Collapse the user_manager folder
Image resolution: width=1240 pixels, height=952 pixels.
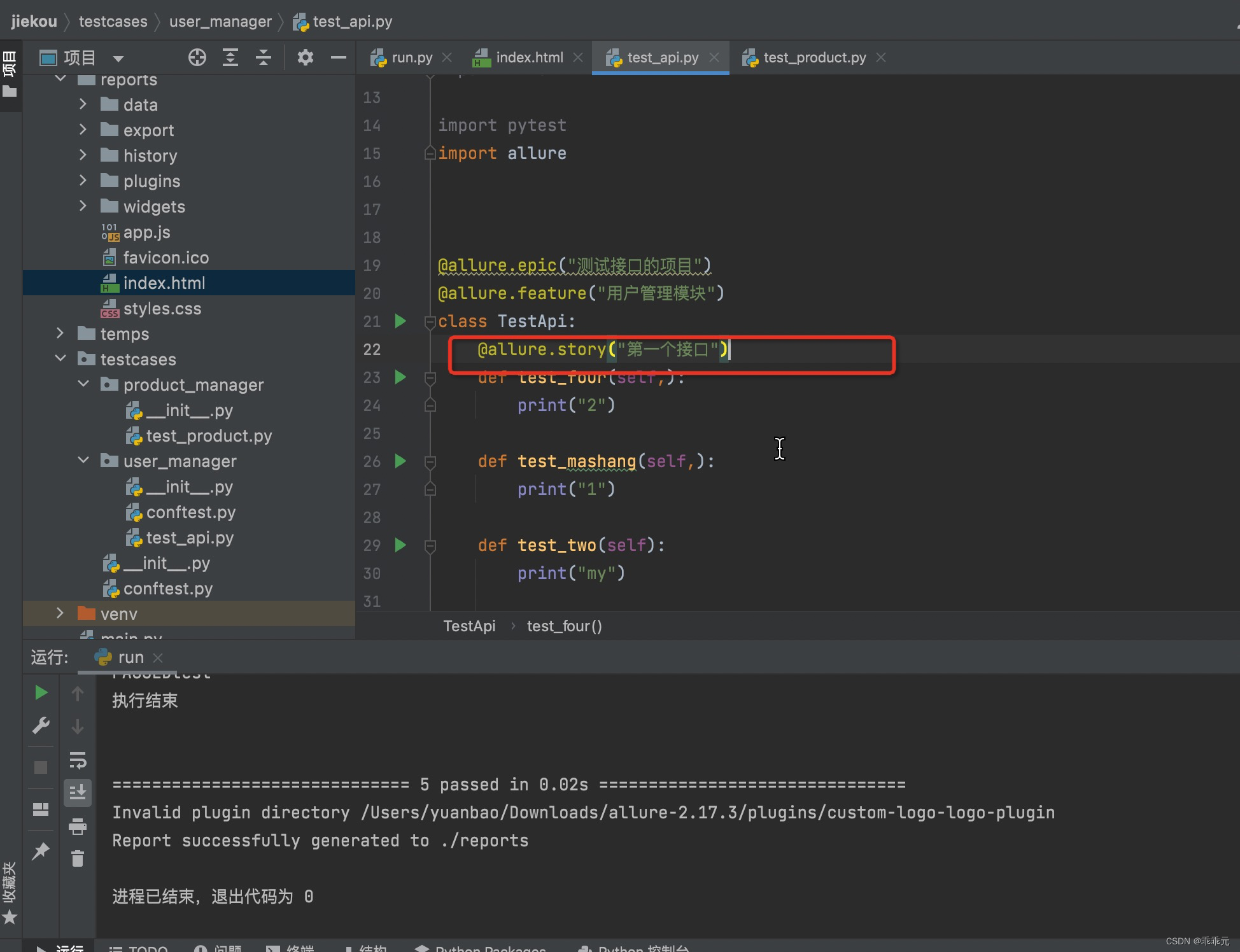tap(83, 461)
